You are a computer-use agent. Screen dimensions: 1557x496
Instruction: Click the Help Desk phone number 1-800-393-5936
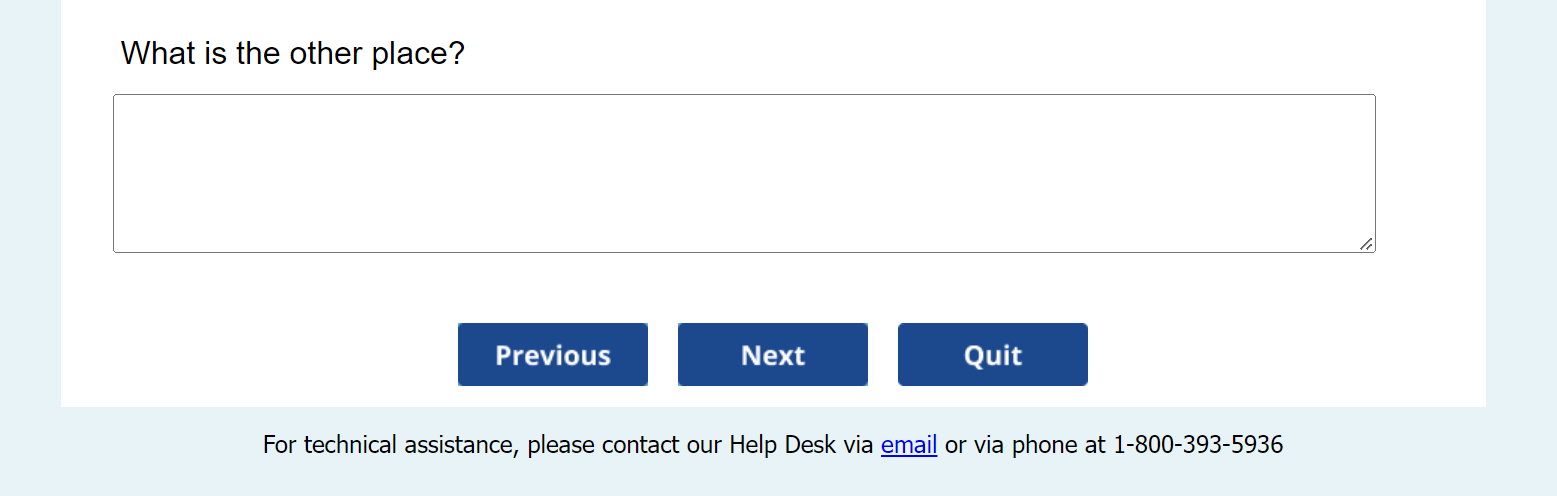click(x=1197, y=445)
